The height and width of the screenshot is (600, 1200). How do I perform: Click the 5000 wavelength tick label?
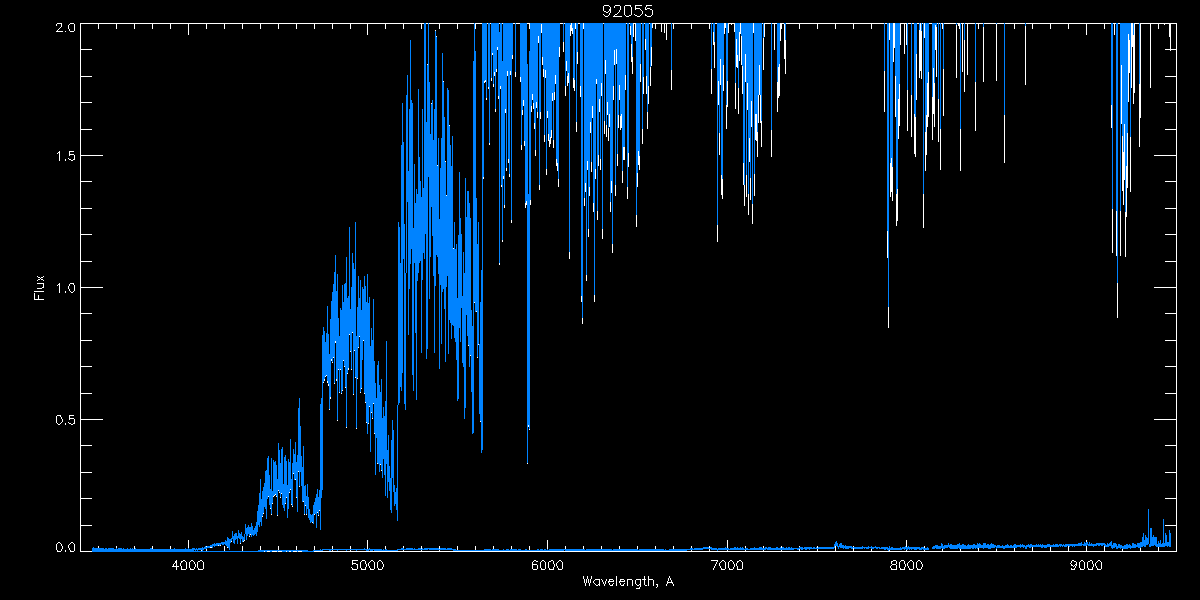tap(367, 567)
